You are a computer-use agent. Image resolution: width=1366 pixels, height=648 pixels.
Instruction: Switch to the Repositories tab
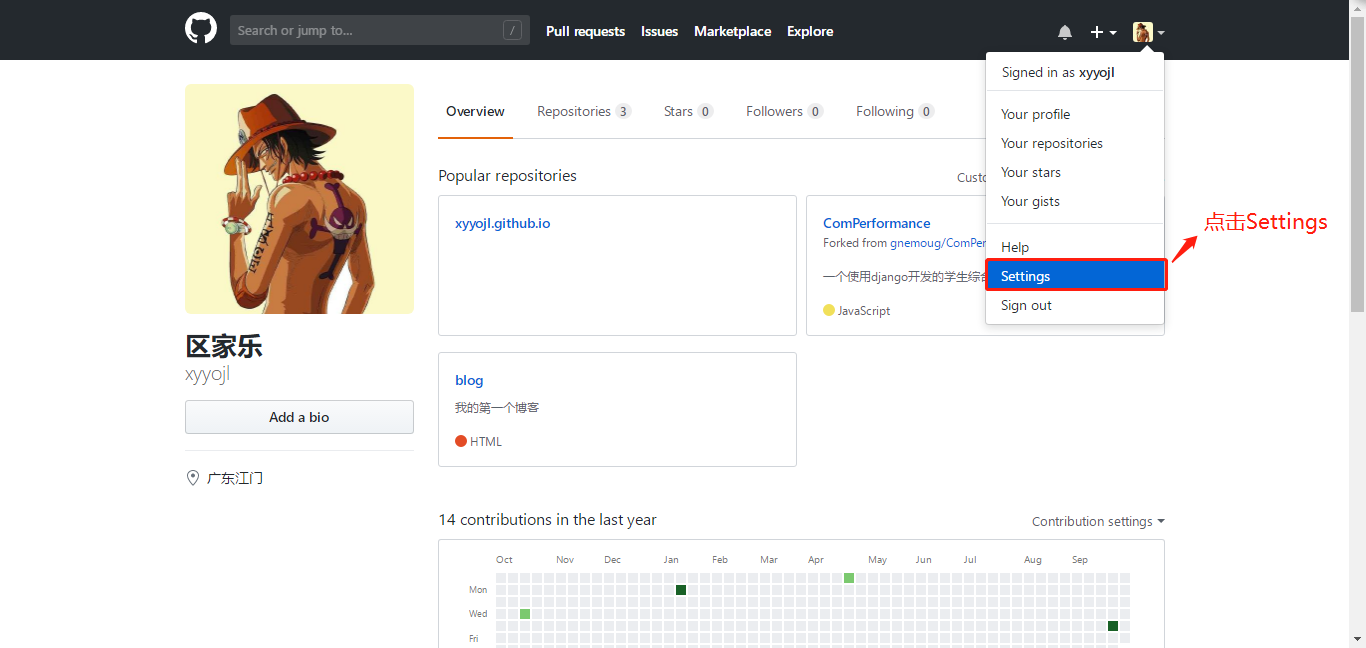(583, 111)
